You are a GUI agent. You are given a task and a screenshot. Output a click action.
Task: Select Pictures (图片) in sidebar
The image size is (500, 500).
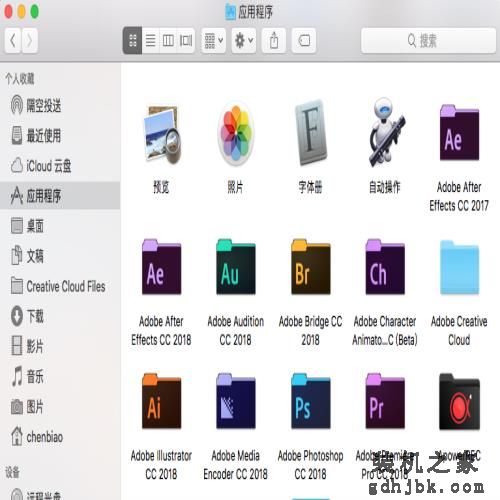(x=60, y=406)
